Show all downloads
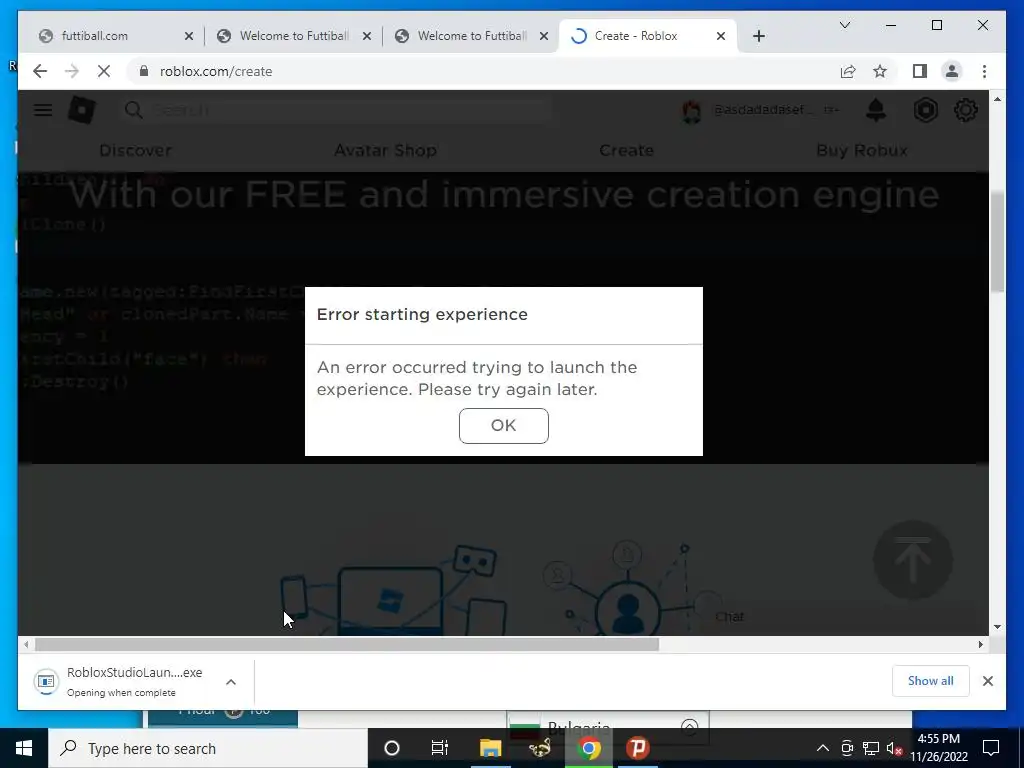Viewport: 1024px width, 768px height. [x=931, y=681]
